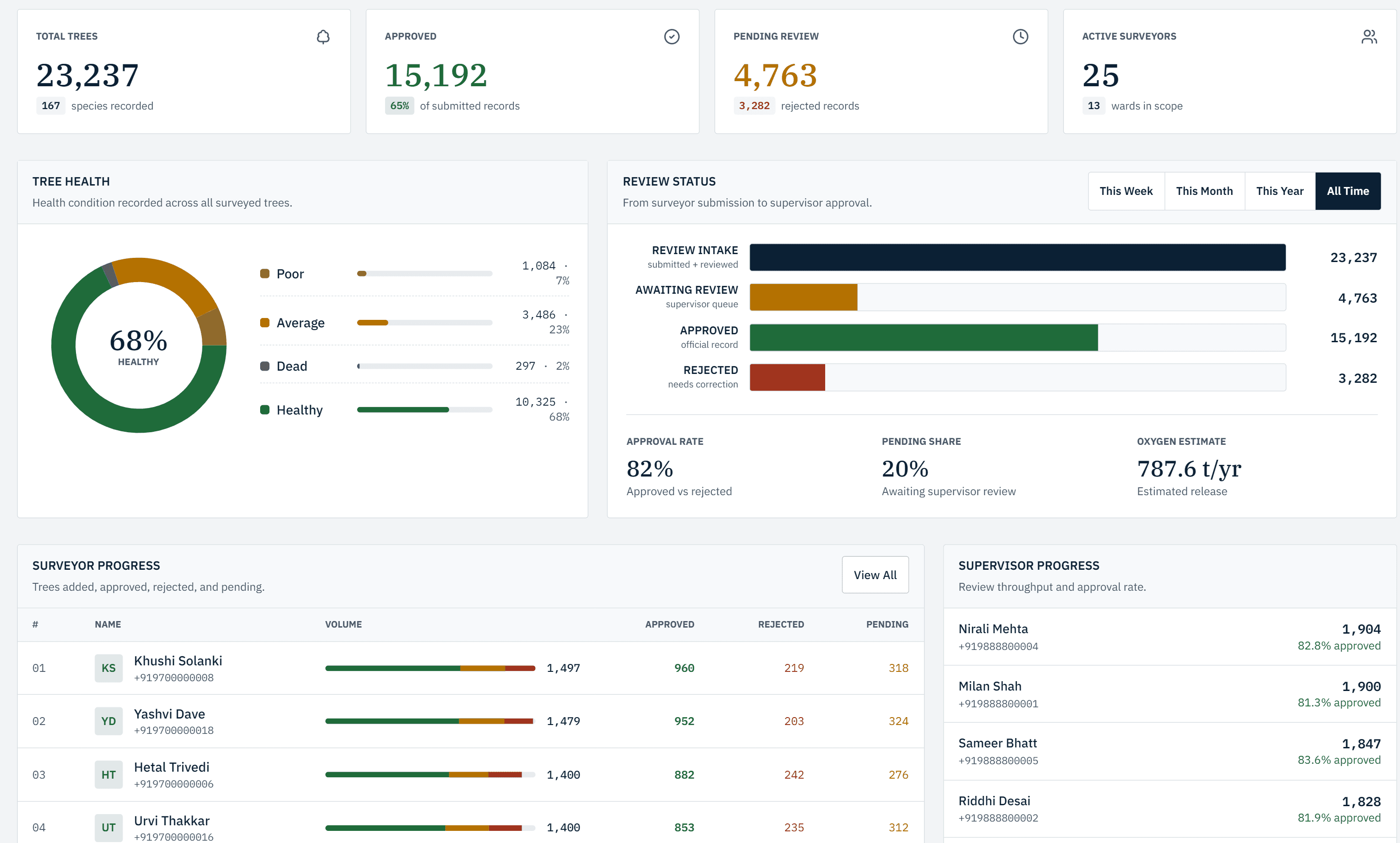Click the Rejected column header
The image size is (1400, 843).
[781, 624]
